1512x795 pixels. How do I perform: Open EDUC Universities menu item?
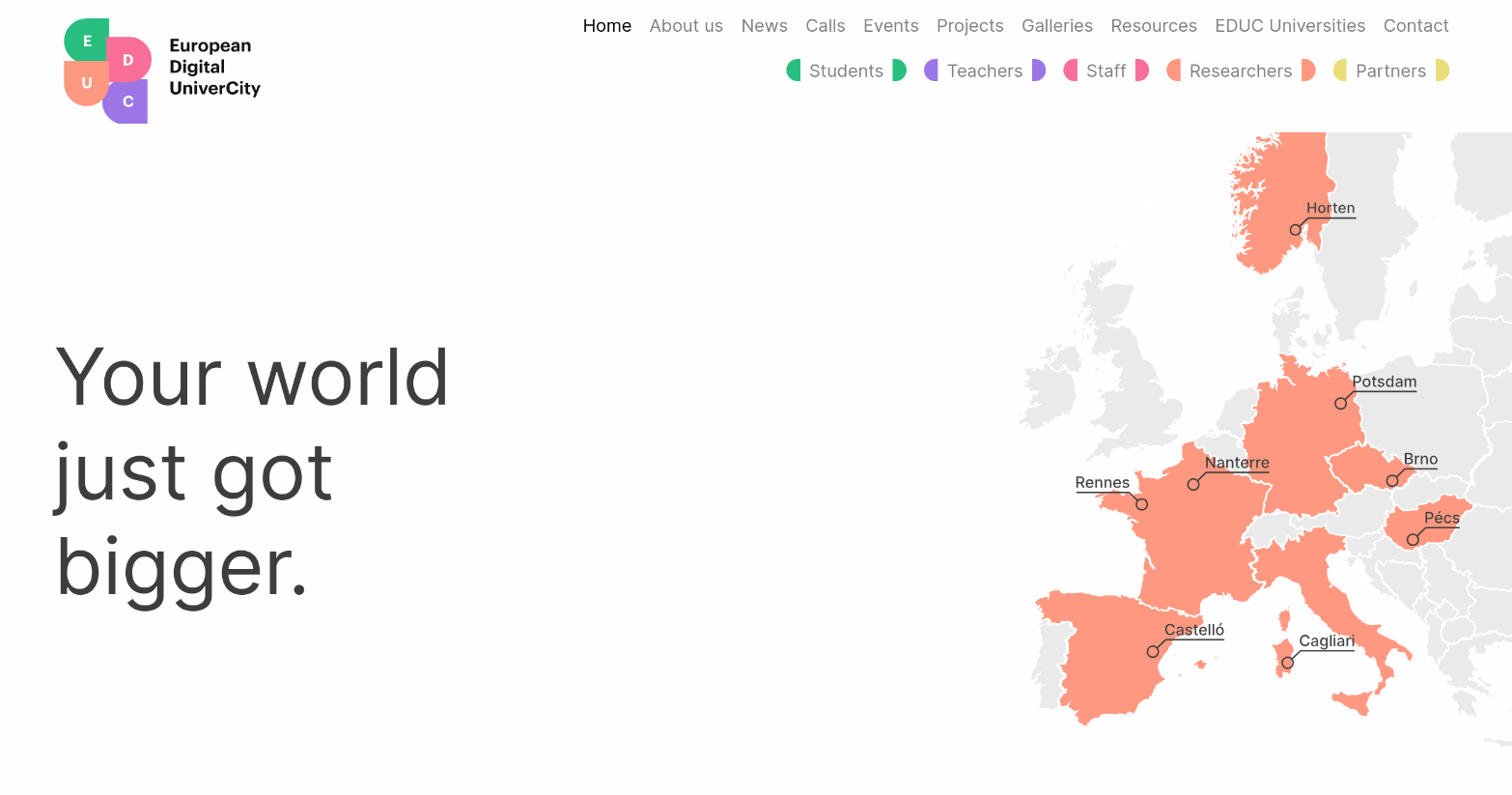(x=1289, y=26)
